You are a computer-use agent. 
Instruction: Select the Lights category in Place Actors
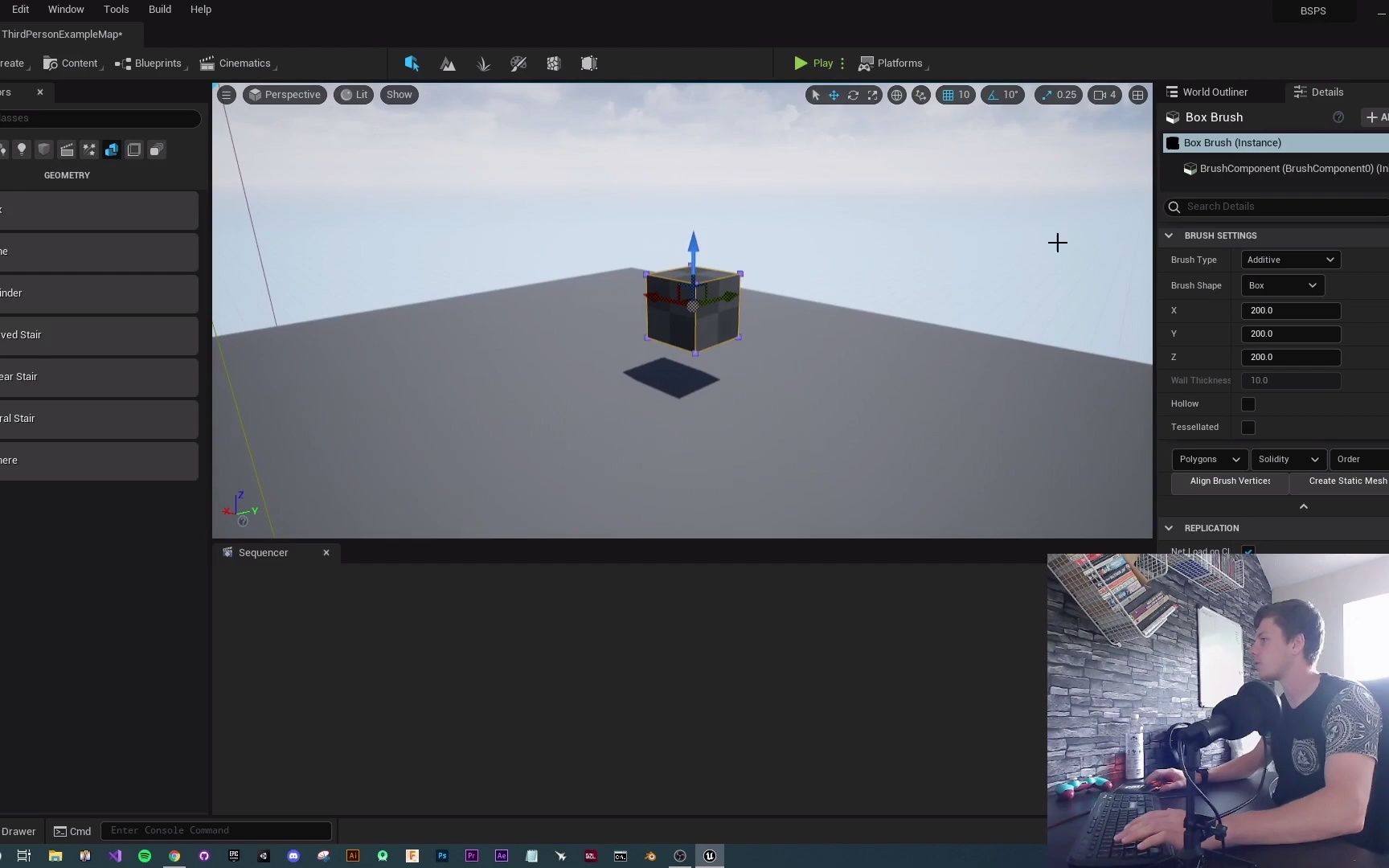point(22,149)
